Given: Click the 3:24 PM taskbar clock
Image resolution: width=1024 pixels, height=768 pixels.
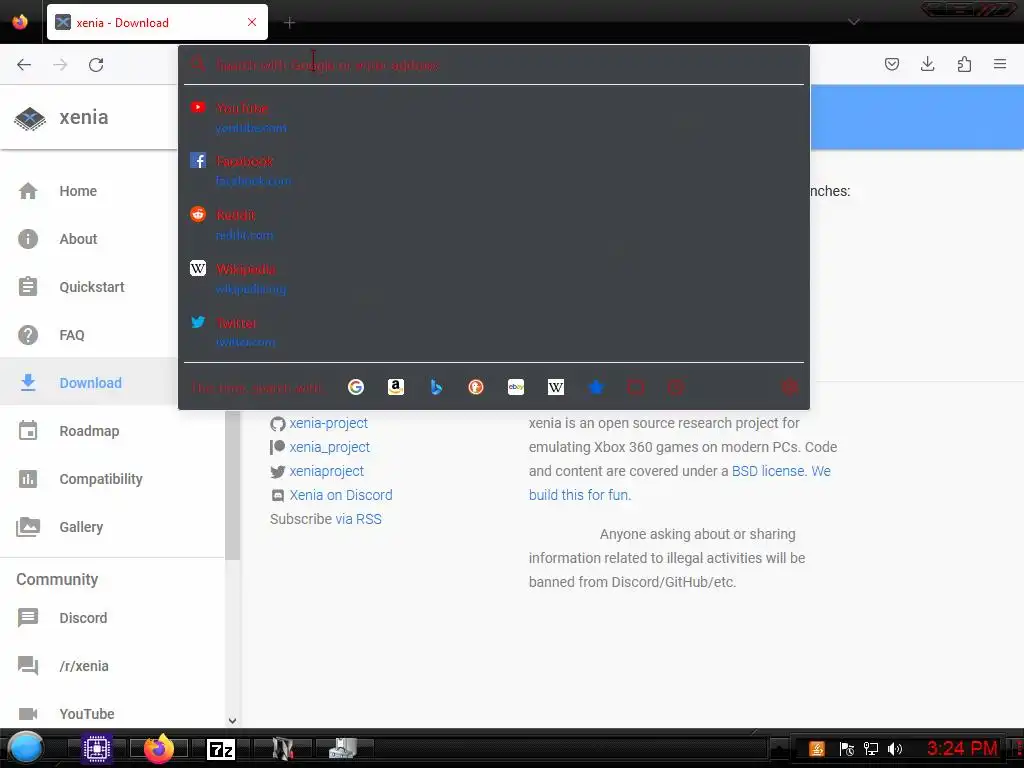Looking at the screenshot, I should pos(963,748).
